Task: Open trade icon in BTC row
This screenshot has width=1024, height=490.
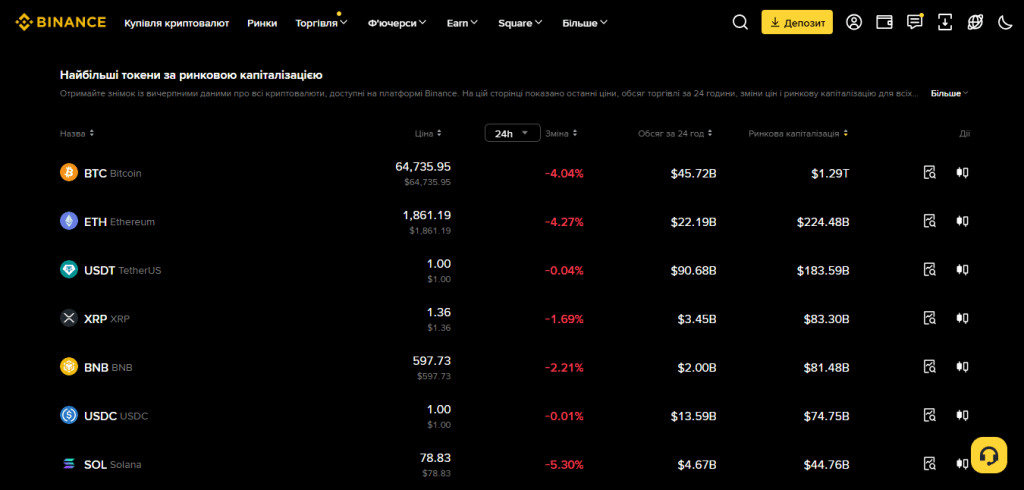Action: coord(962,172)
